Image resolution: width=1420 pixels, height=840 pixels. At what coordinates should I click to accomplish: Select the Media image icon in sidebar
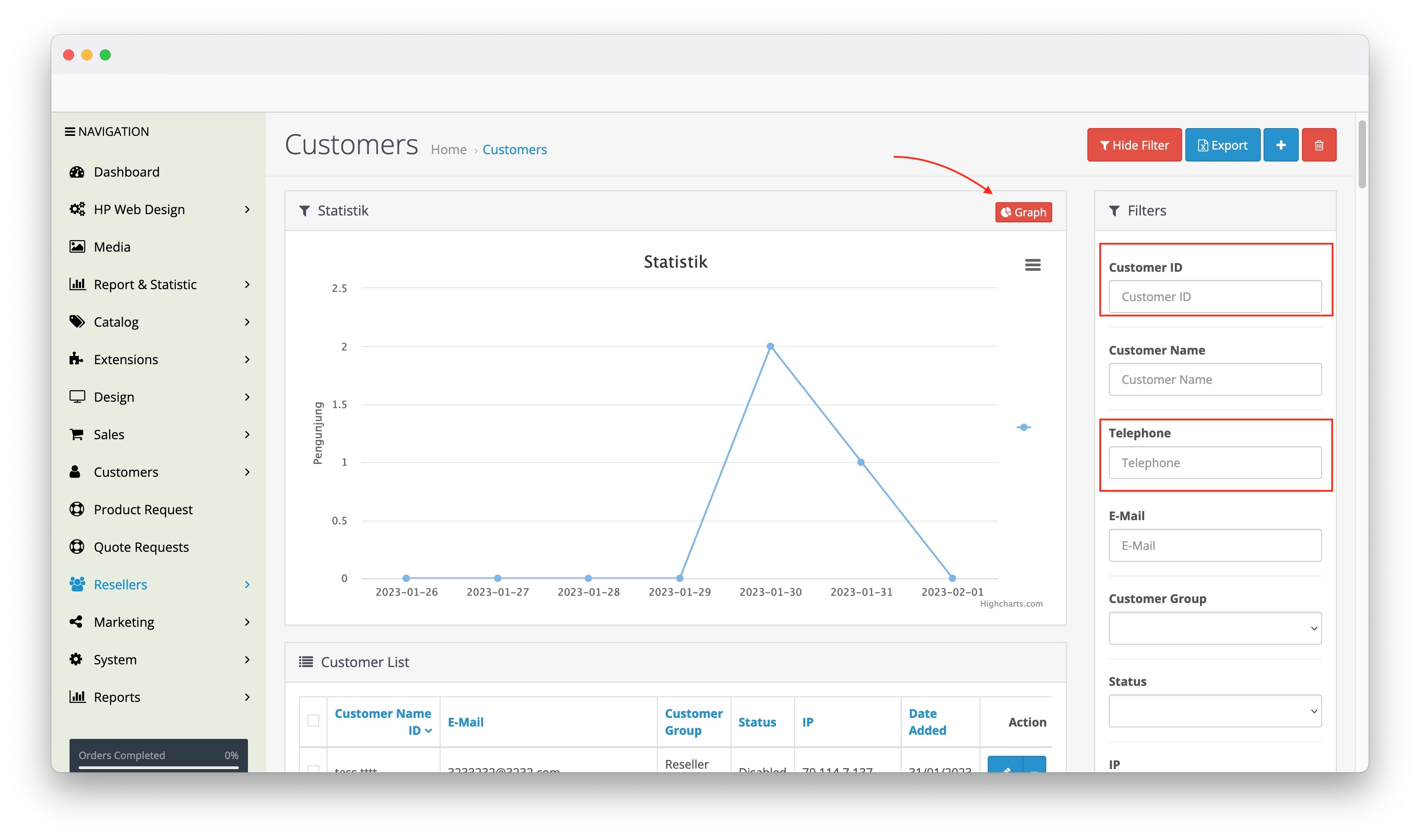coord(77,246)
